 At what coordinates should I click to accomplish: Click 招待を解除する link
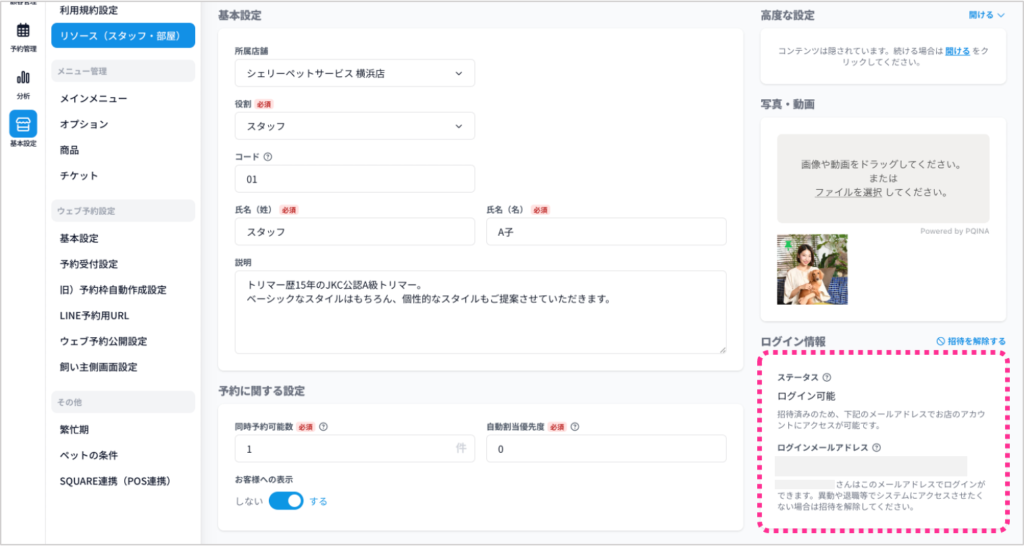(970, 341)
